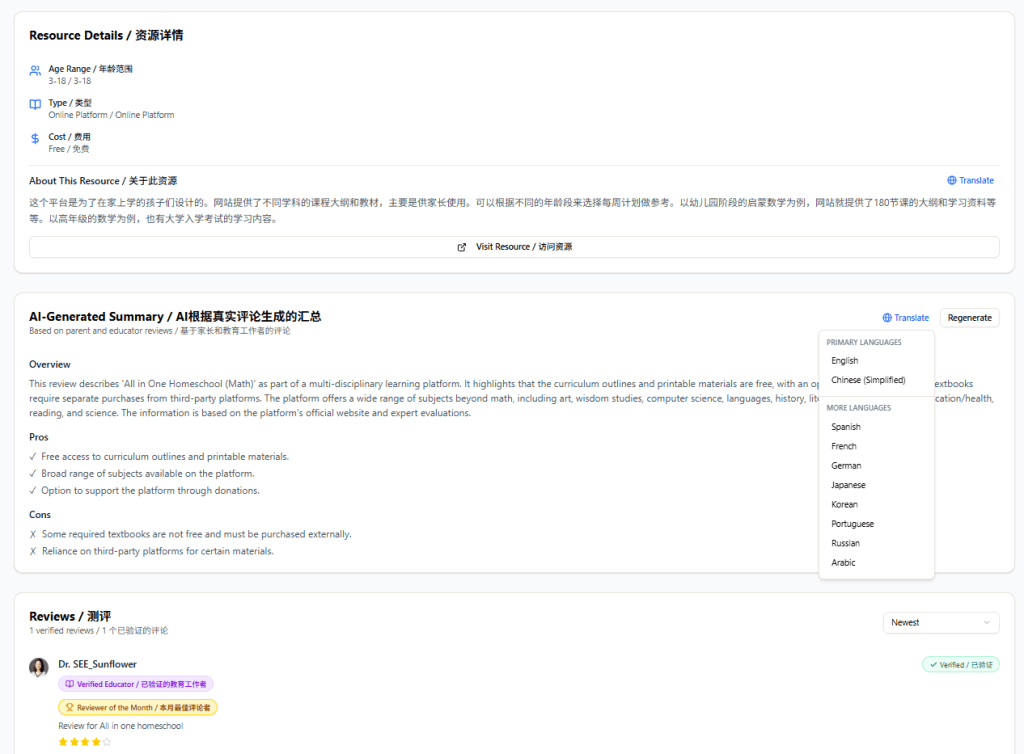Select English from the language menu

click(x=845, y=361)
